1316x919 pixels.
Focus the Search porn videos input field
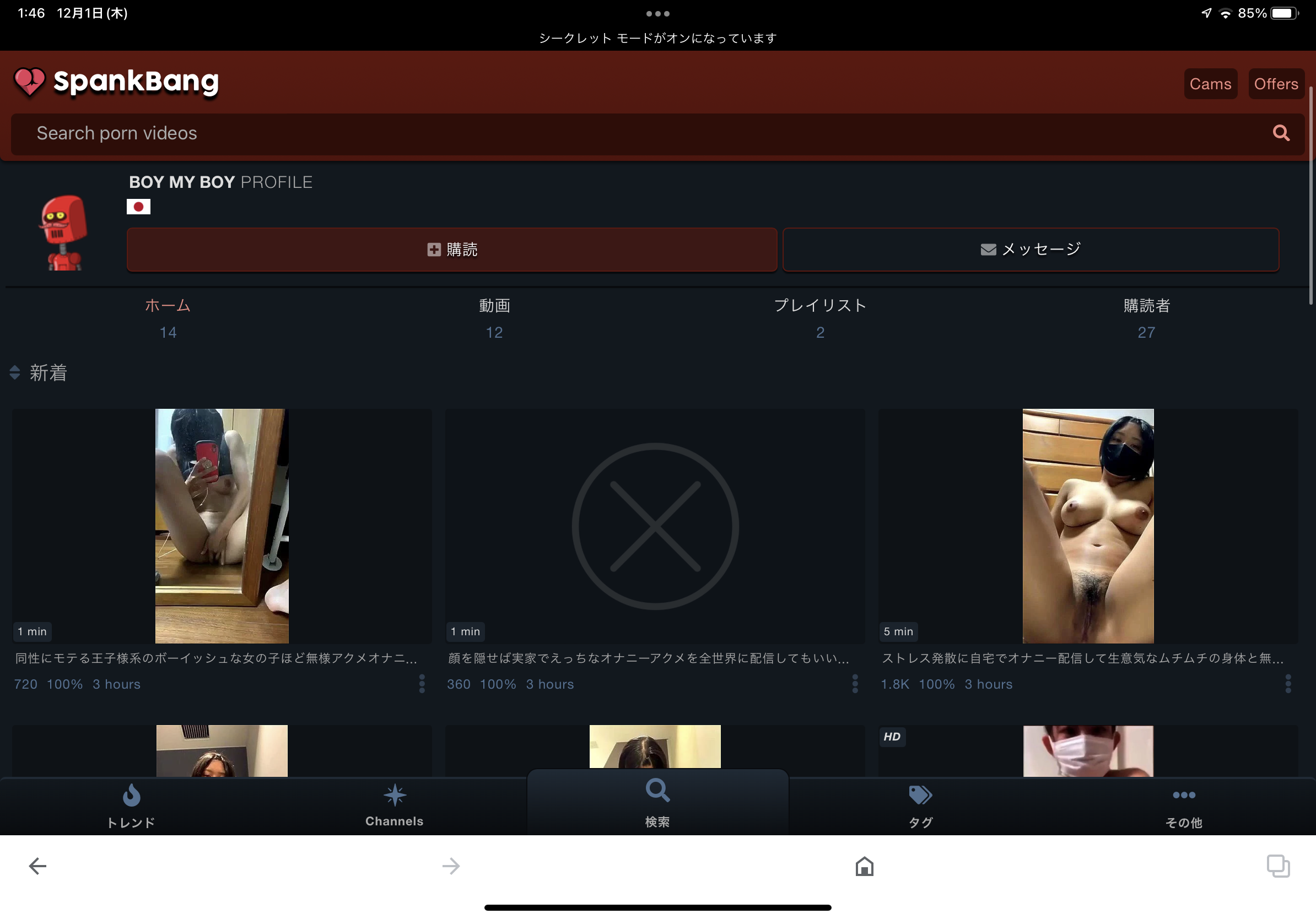tap(630, 133)
